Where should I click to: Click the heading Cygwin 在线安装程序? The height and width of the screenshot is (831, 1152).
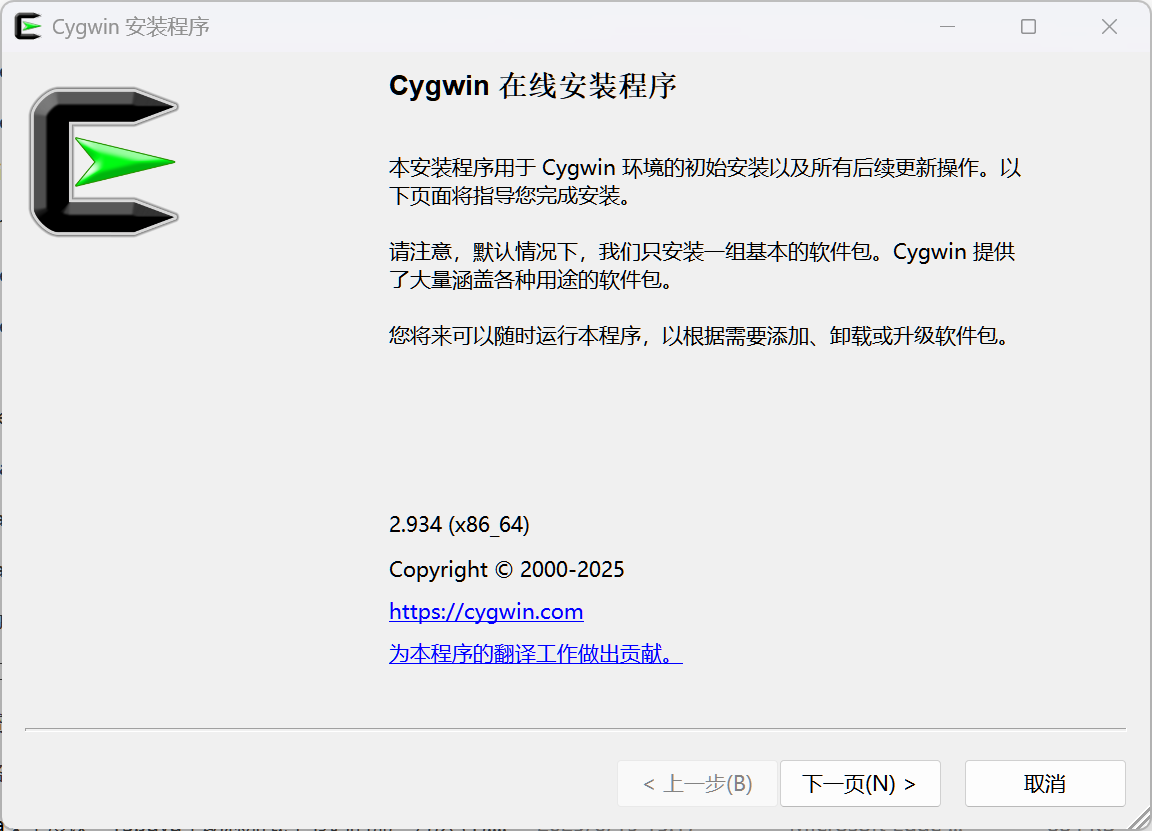pos(533,86)
